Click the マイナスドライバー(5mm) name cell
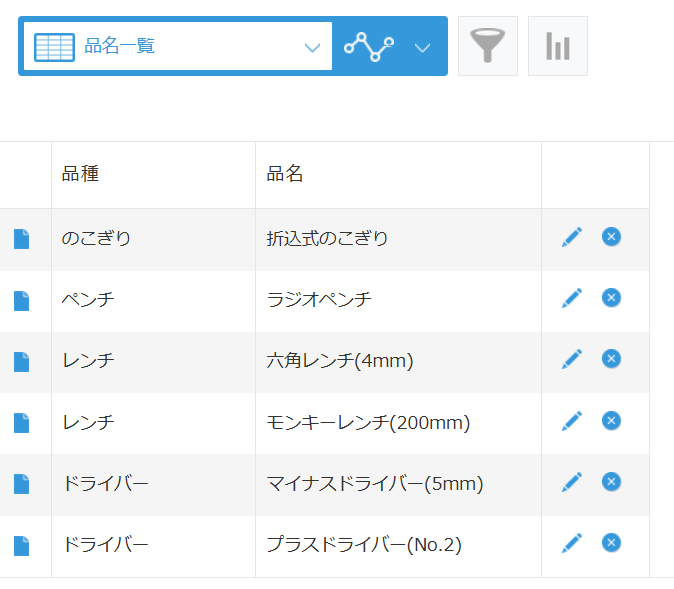The height and width of the screenshot is (589, 674). click(x=398, y=485)
